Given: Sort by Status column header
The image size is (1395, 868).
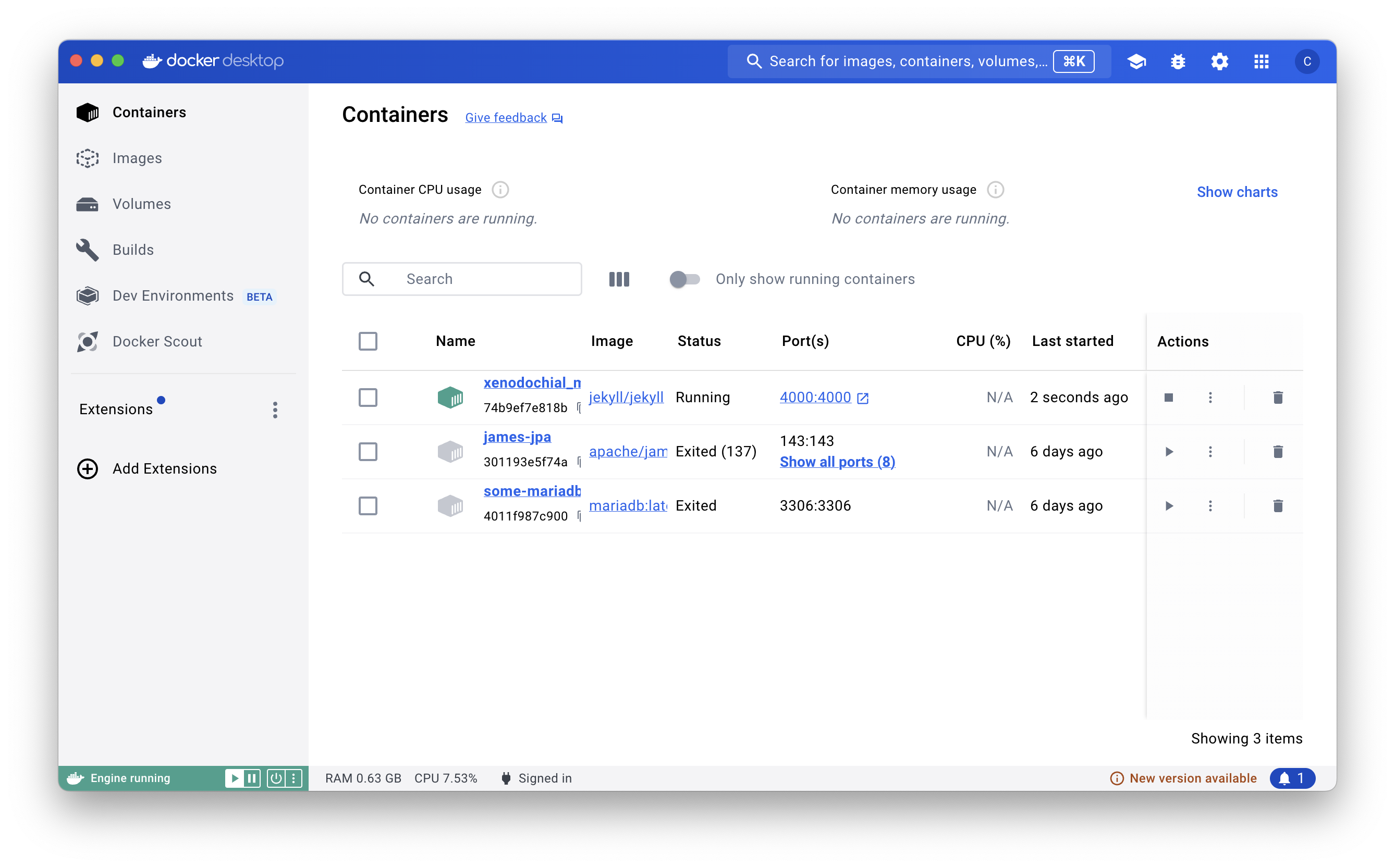Looking at the screenshot, I should pyautogui.click(x=699, y=341).
